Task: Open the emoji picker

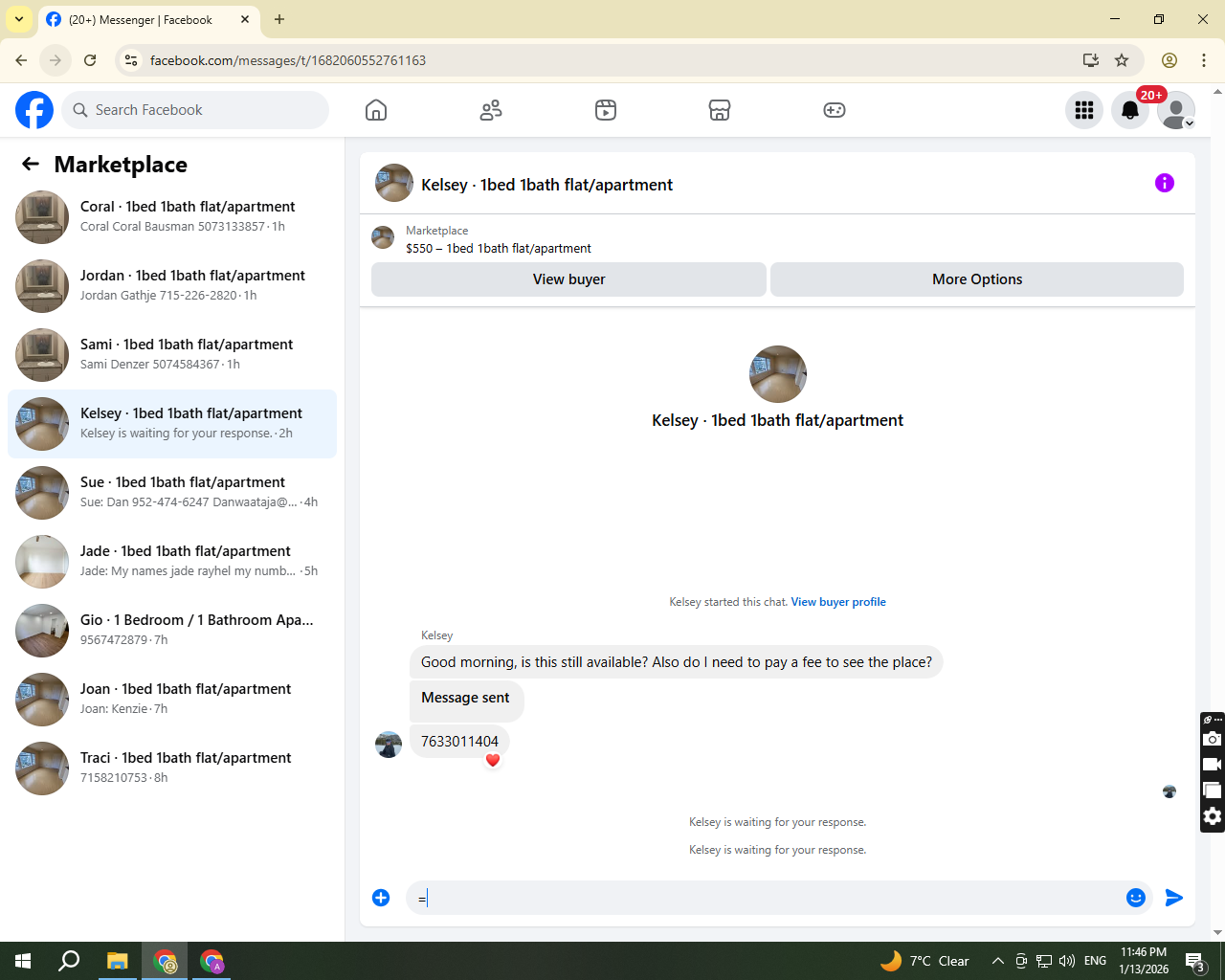Action: pos(1136,898)
